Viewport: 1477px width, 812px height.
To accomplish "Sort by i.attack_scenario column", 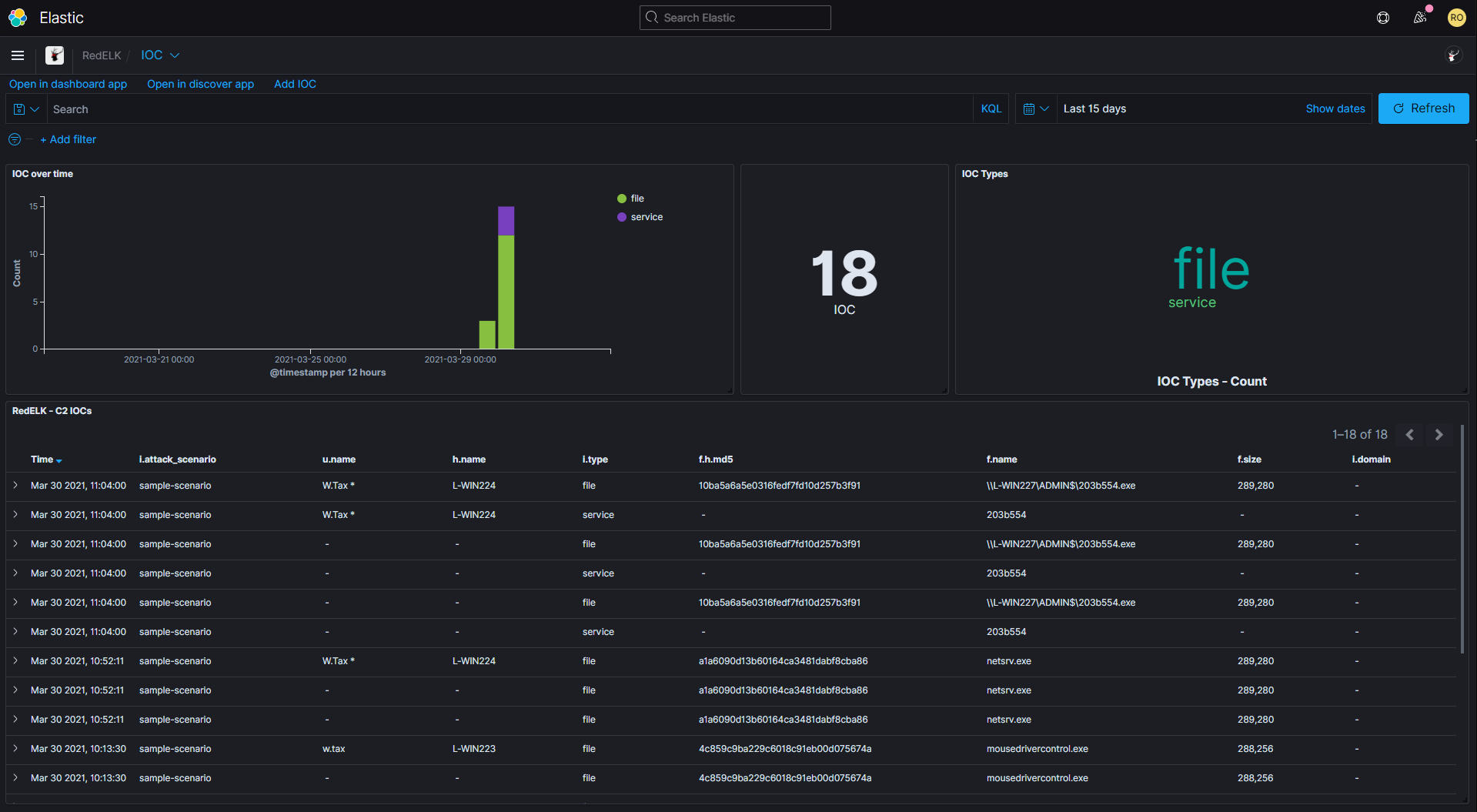I will click(177, 459).
